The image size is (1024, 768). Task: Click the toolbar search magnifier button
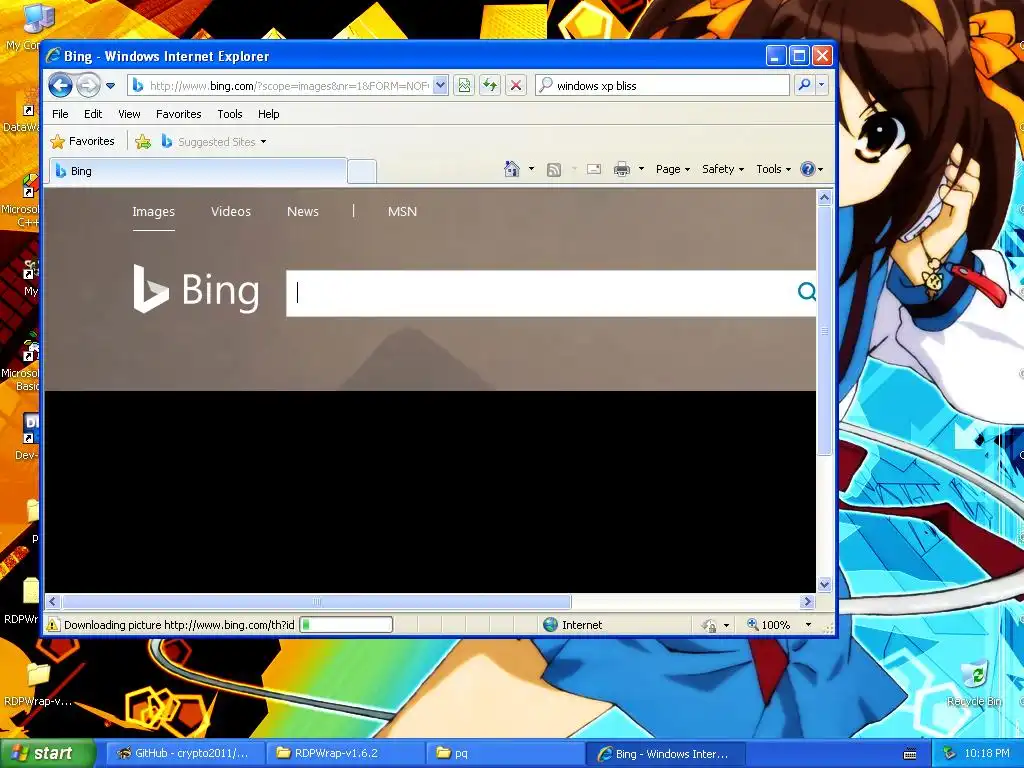pos(805,85)
